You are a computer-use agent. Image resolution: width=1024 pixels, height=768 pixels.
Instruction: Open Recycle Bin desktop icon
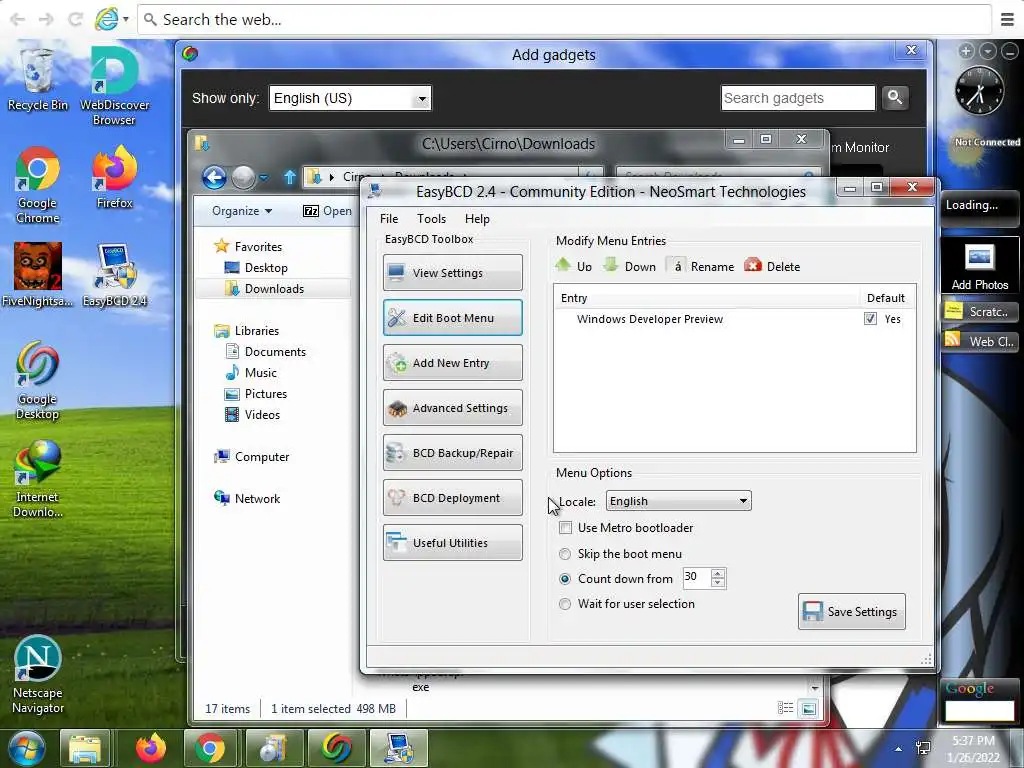click(x=37, y=80)
